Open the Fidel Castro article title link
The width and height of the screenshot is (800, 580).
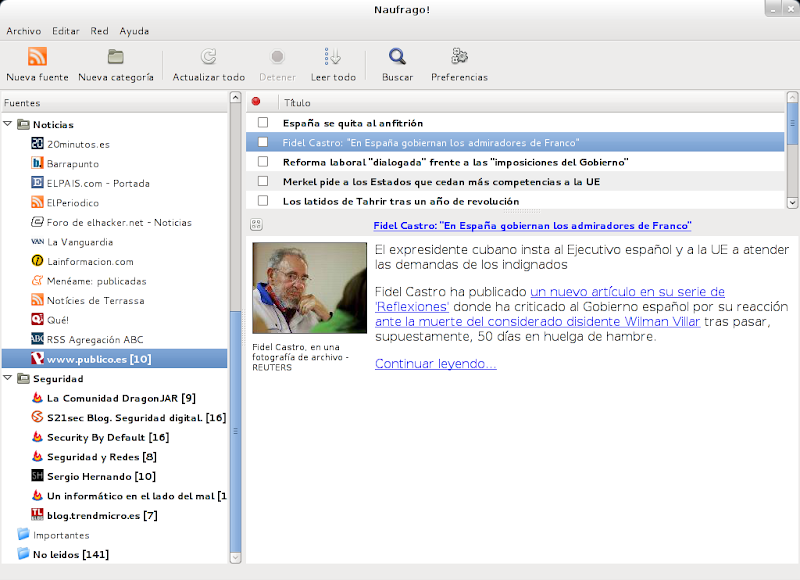(x=532, y=226)
